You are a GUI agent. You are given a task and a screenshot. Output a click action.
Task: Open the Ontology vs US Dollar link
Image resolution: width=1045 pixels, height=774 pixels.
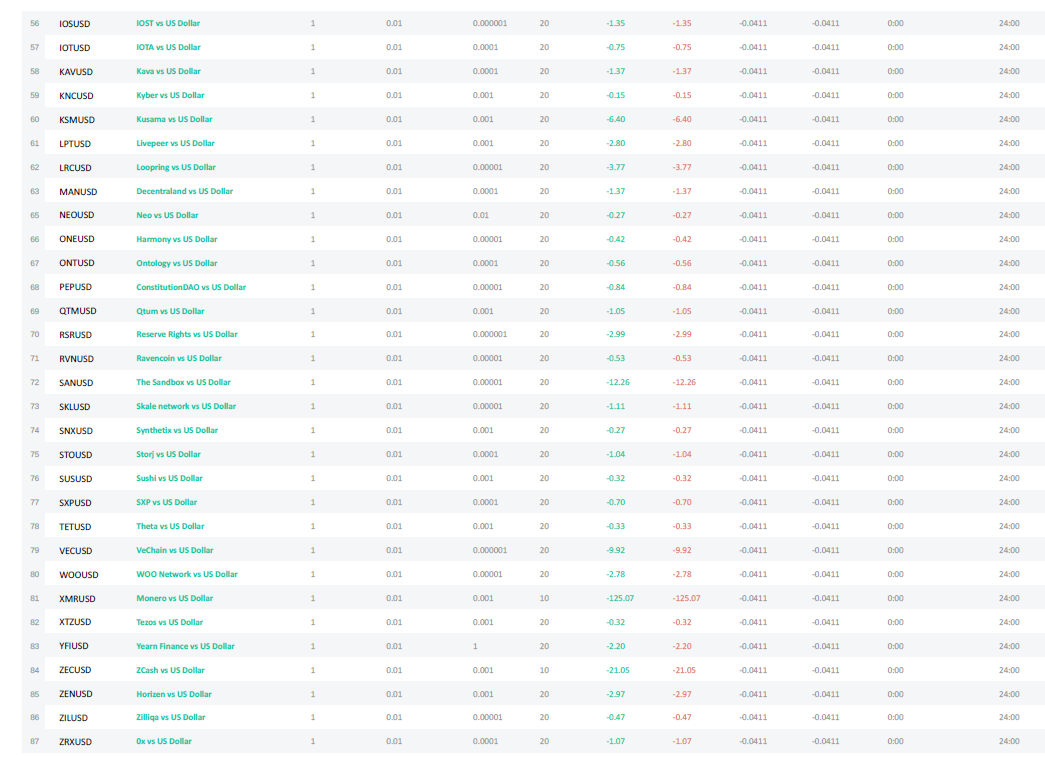coord(177,263)
